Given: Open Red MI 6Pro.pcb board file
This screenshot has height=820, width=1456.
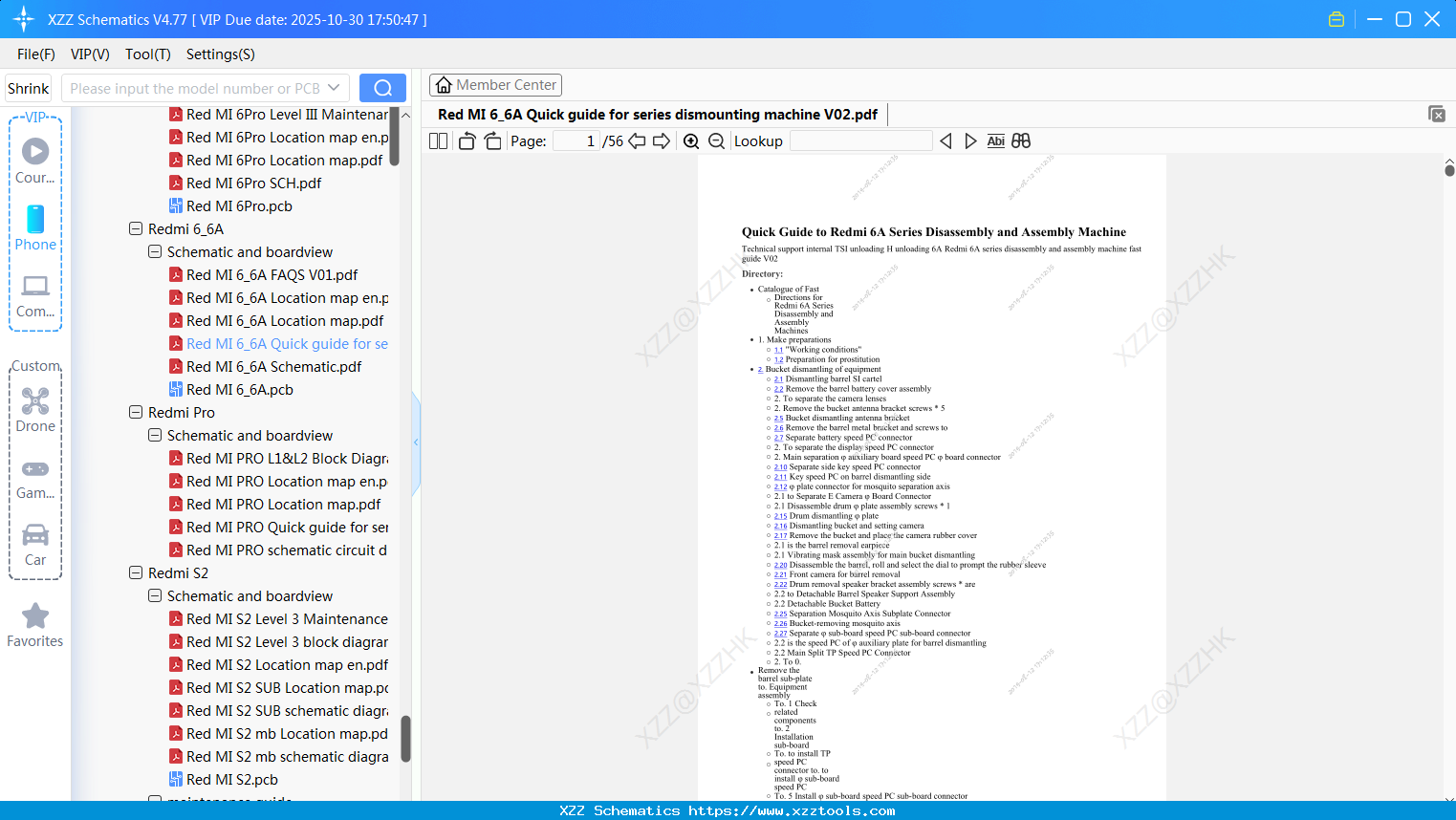Looking at the screenshot, I should (240, 206).
